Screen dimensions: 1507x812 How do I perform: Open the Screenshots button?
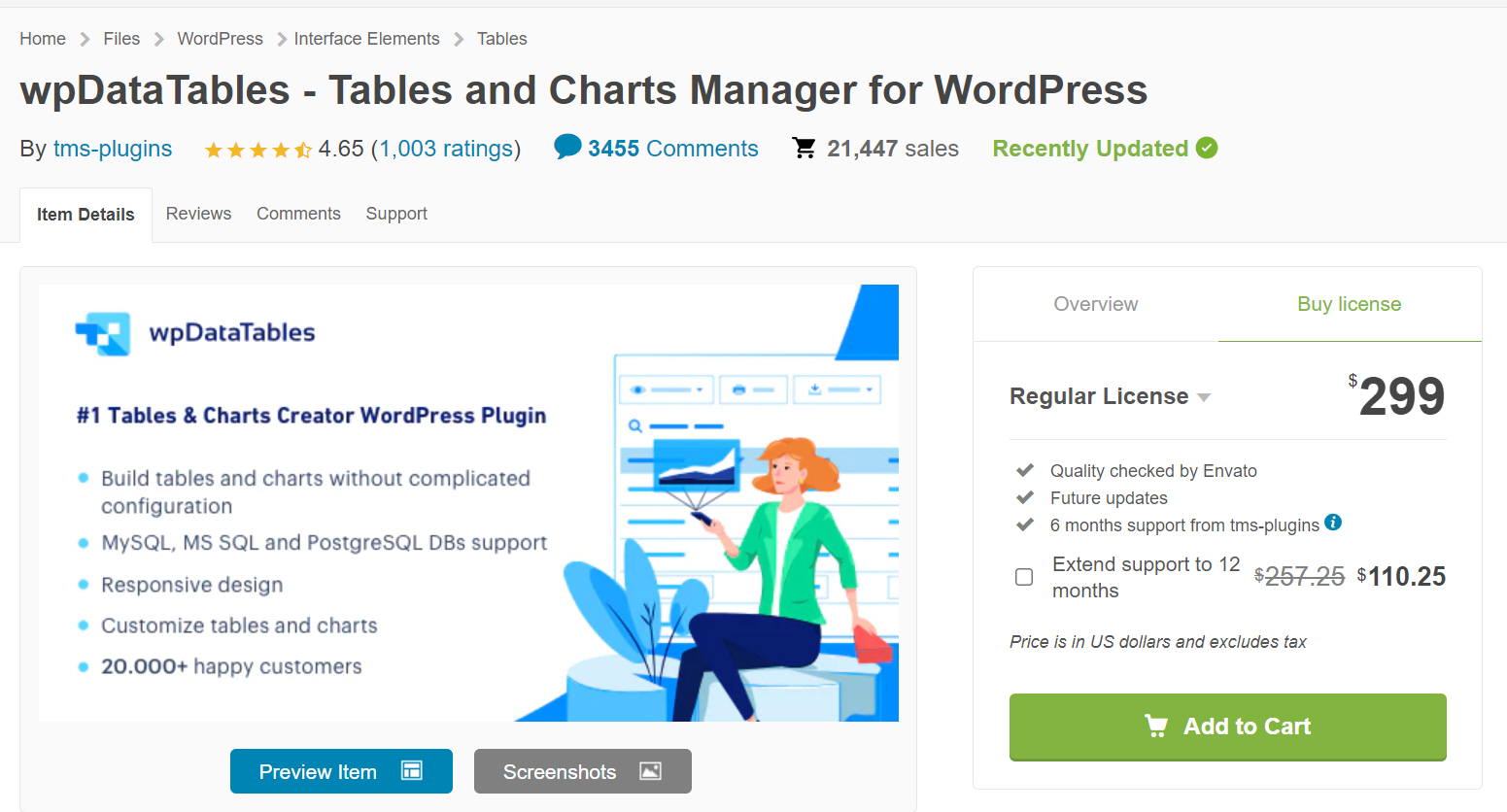583,771
